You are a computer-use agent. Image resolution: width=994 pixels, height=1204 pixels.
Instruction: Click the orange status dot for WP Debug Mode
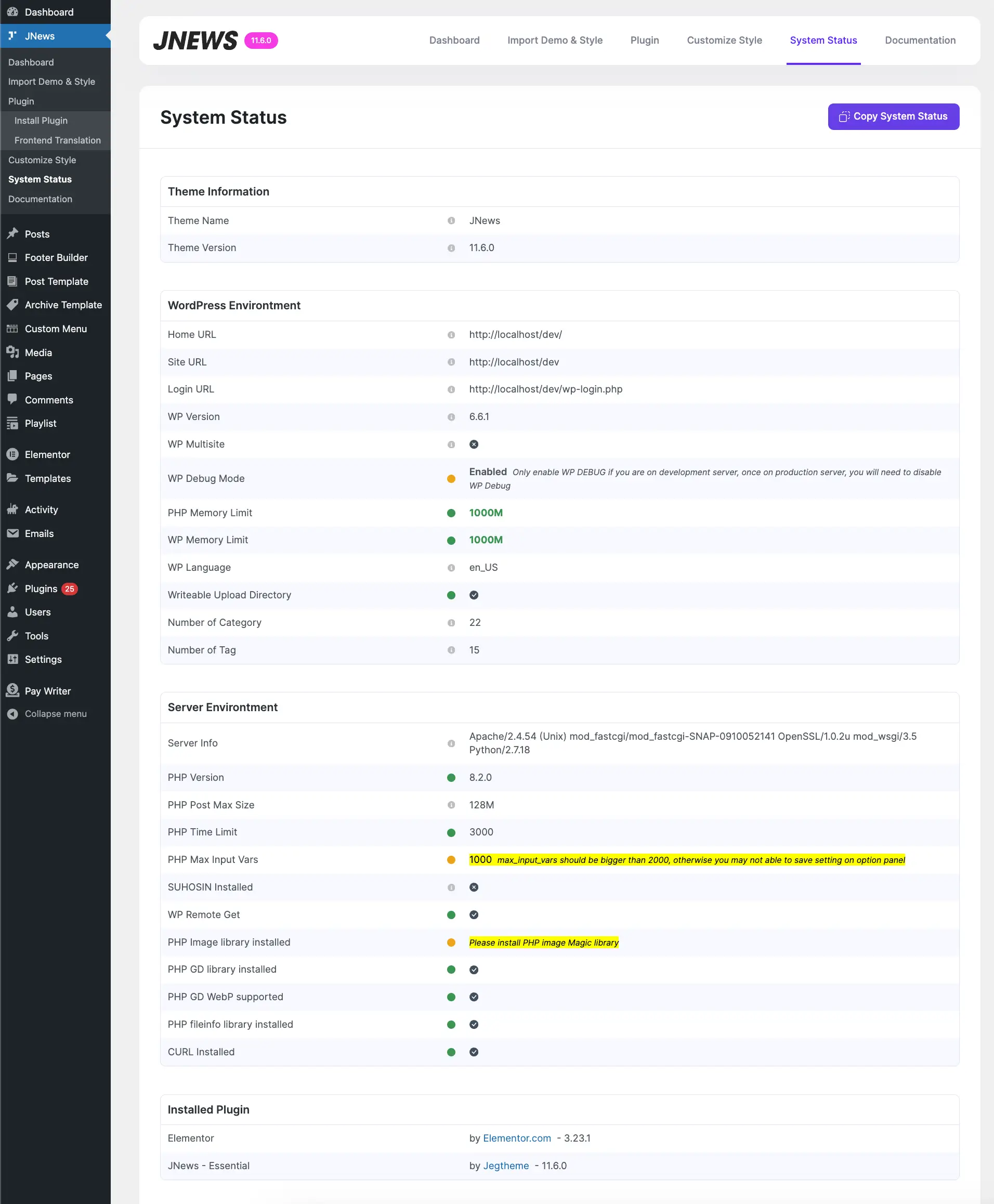point(451,479)
